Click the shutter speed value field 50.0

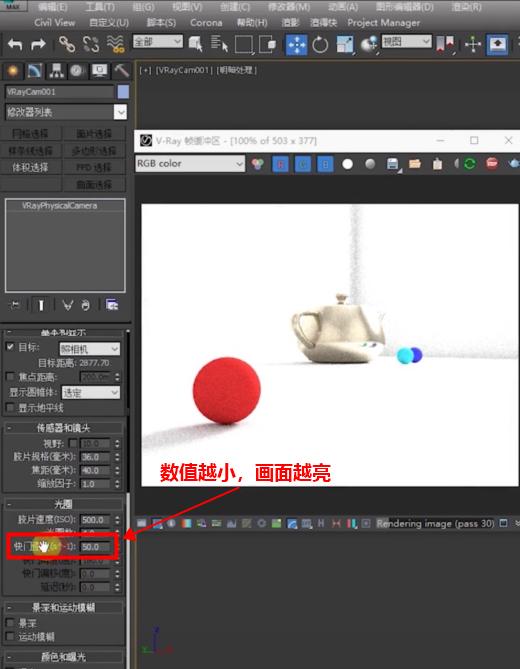pos(96,547)
